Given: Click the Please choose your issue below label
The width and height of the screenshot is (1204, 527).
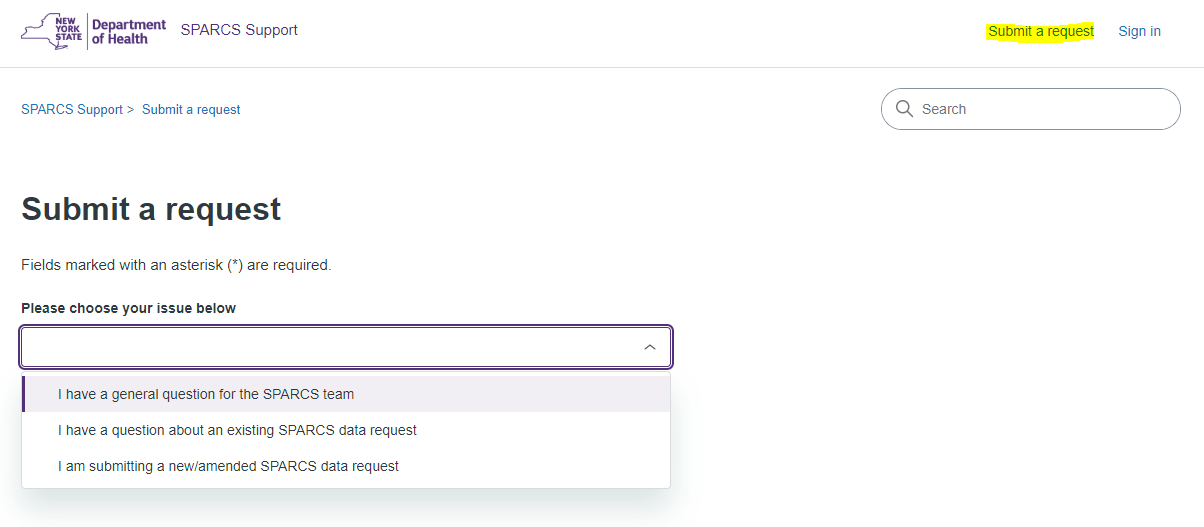Looking at the screenshot, I should (129, 308).
